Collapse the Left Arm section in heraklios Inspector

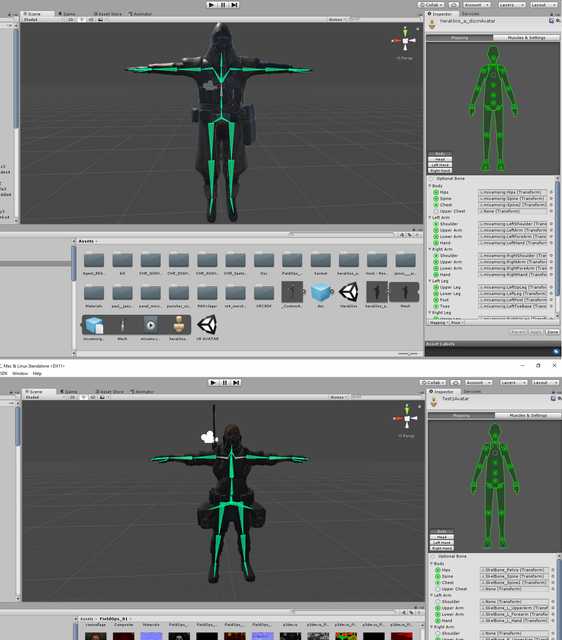click(430, 218)
